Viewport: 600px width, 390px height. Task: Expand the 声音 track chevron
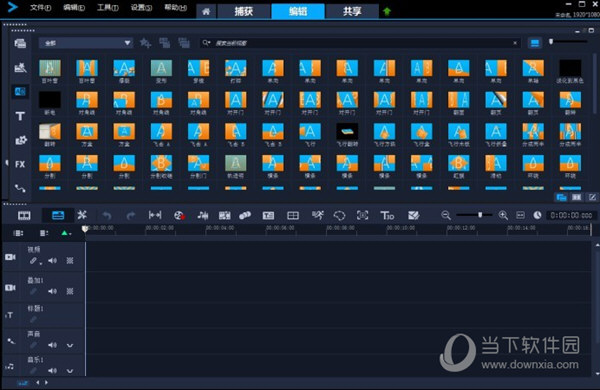click(x=70, y=345)
